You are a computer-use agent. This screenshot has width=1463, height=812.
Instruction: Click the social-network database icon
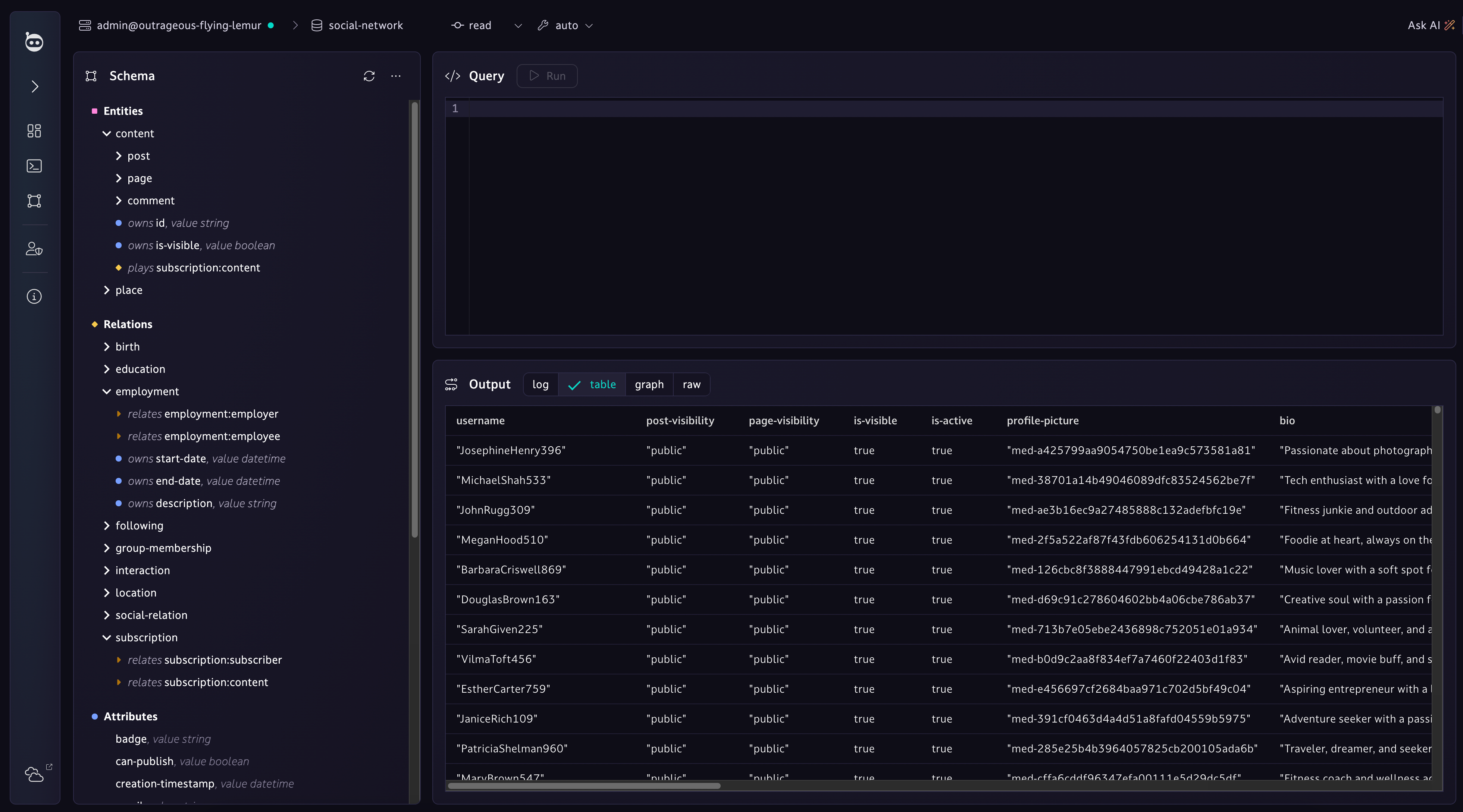click(x=317, y=25)
